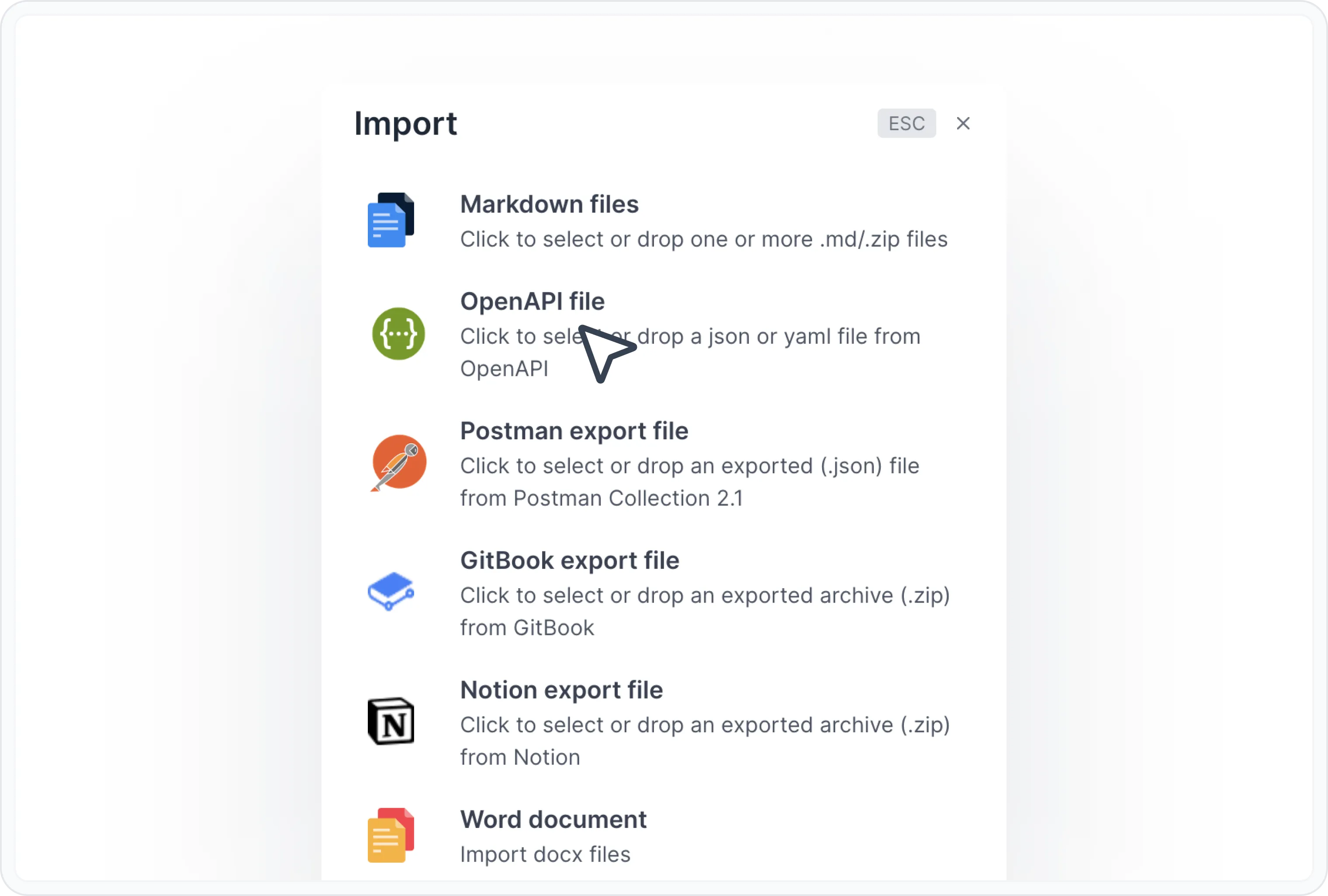Click the blue GitBook logo icon
This screenshot has width=1328, height=896.
391,591
